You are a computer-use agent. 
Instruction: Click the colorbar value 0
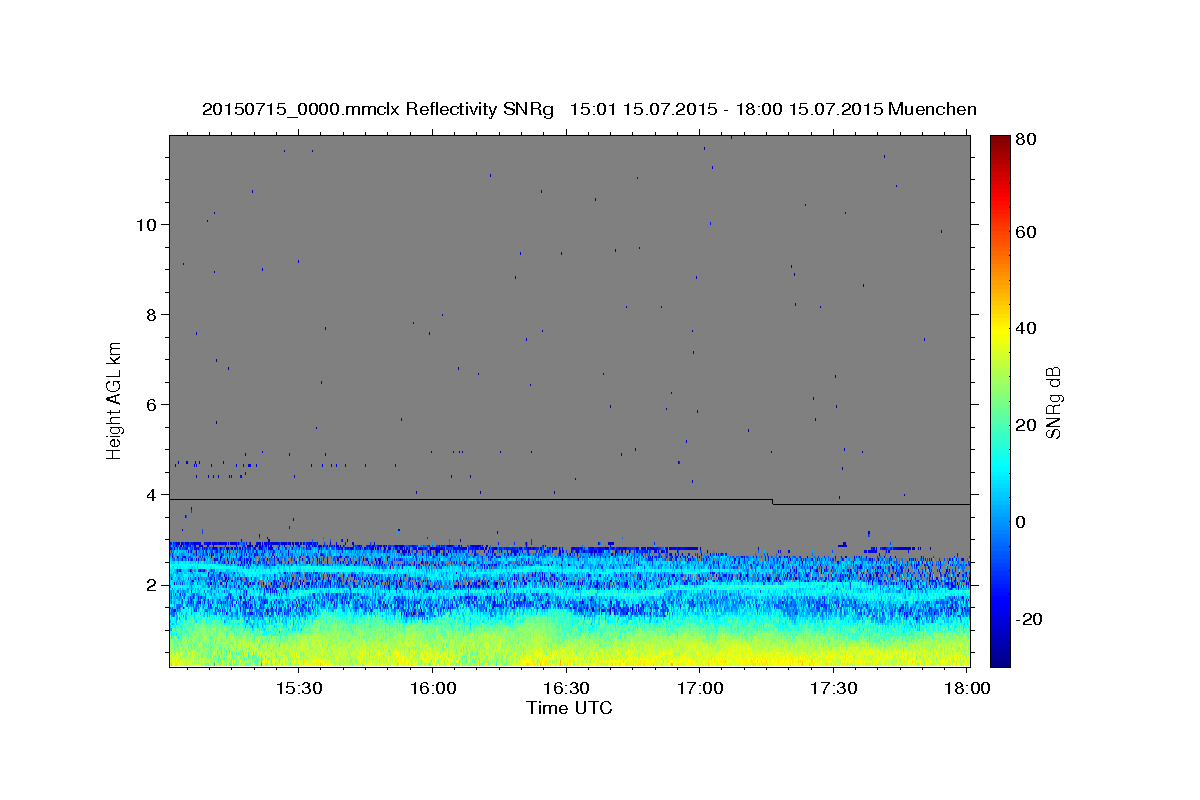click(x=1021, y=522)
